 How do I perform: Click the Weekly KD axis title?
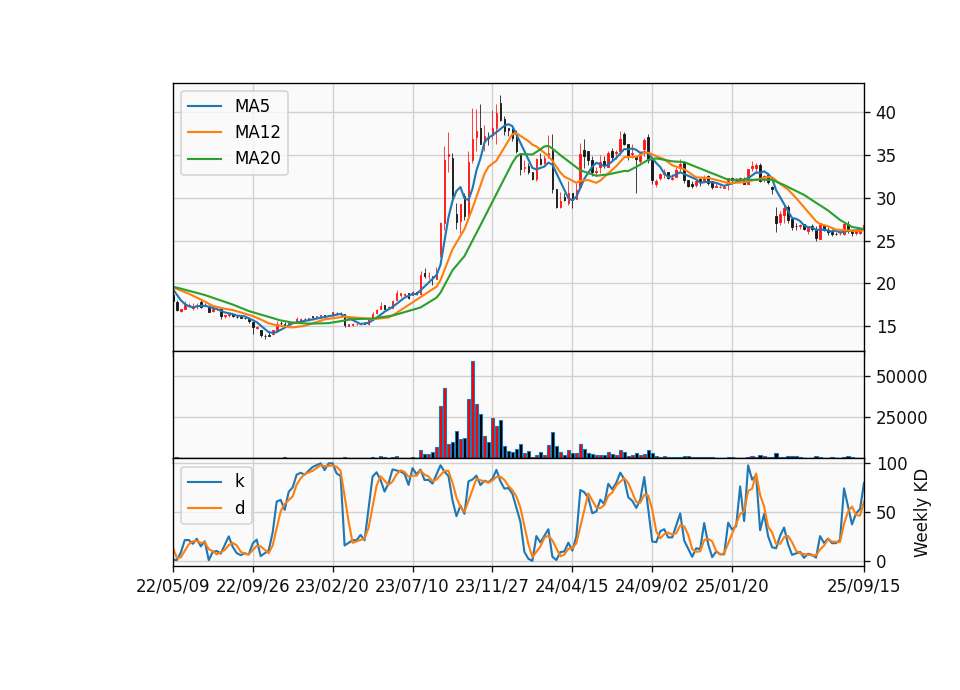(920, 513)
